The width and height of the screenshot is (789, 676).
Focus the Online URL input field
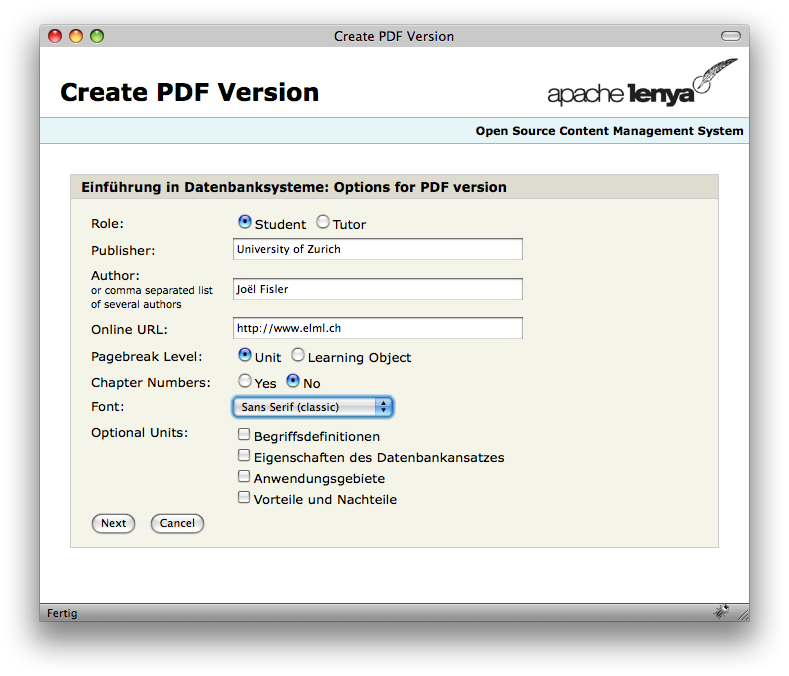pyautogui.click(x=378, y=328)
